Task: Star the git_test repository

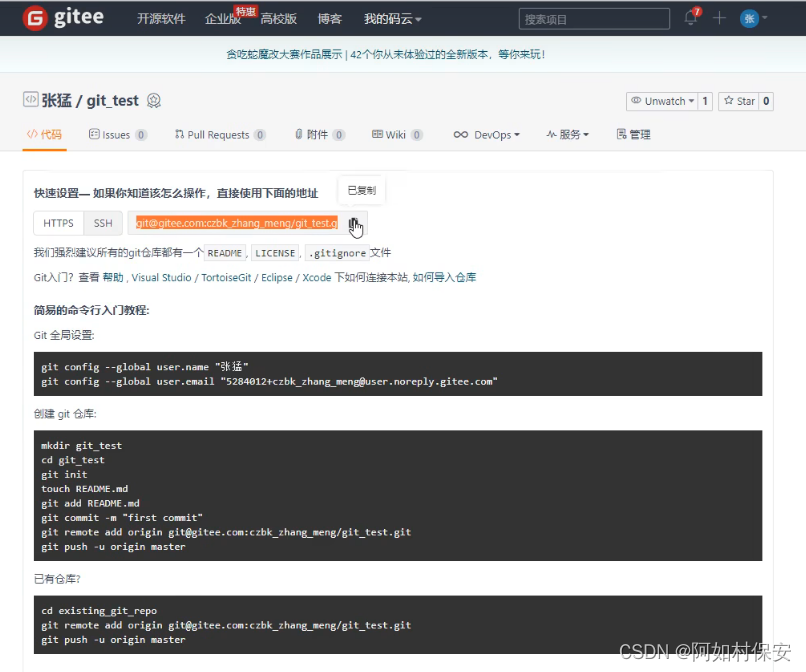Action: point(739,100)
